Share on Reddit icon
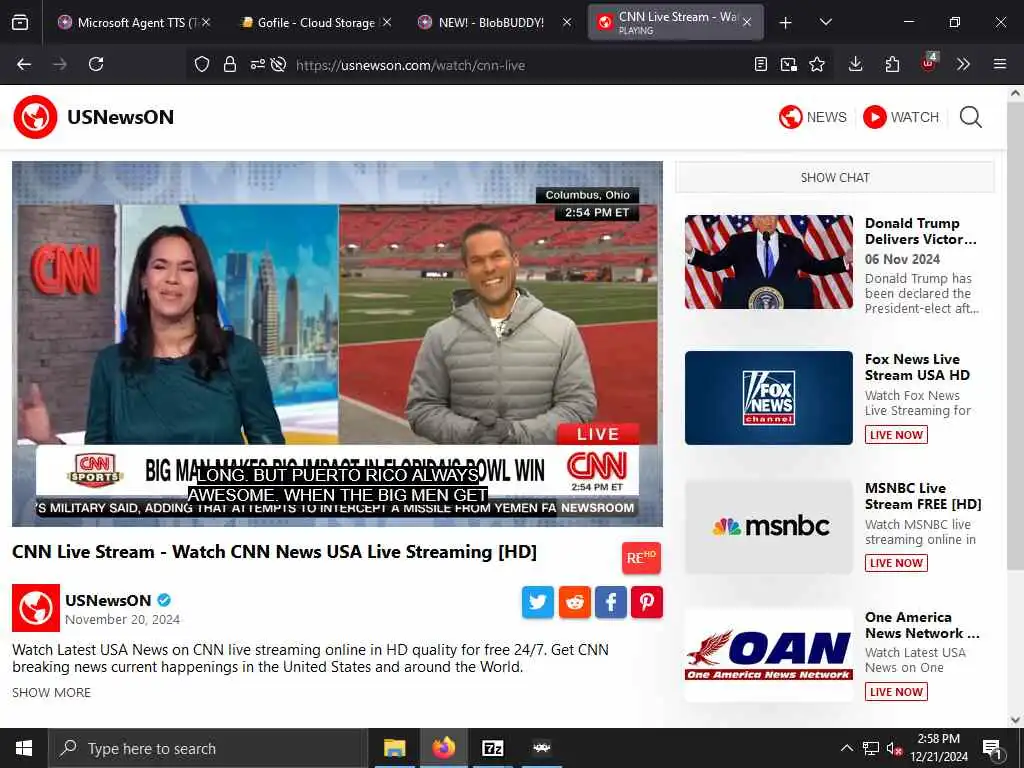 coord(574,602)
